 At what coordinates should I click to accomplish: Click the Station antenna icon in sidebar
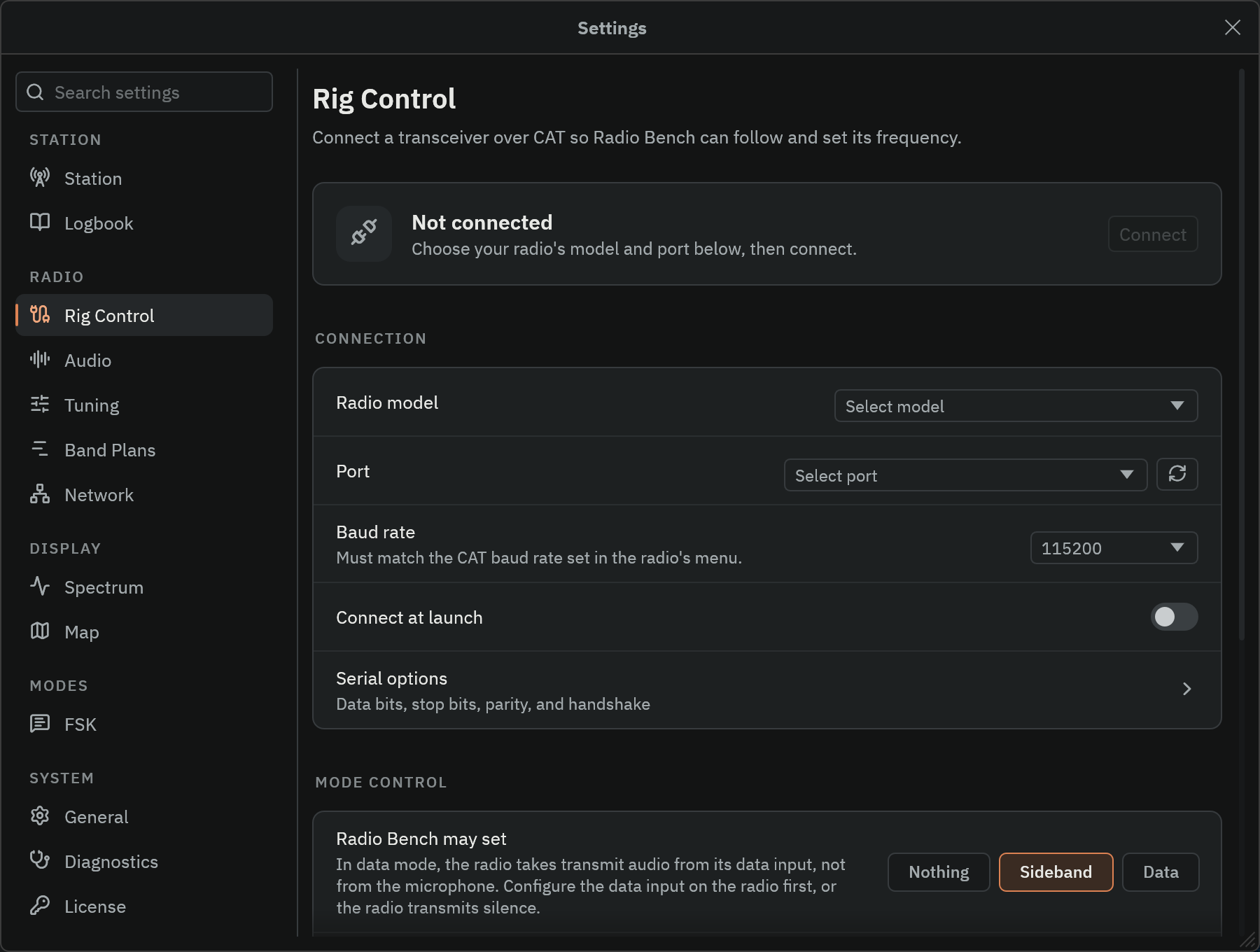coord(40,178)
